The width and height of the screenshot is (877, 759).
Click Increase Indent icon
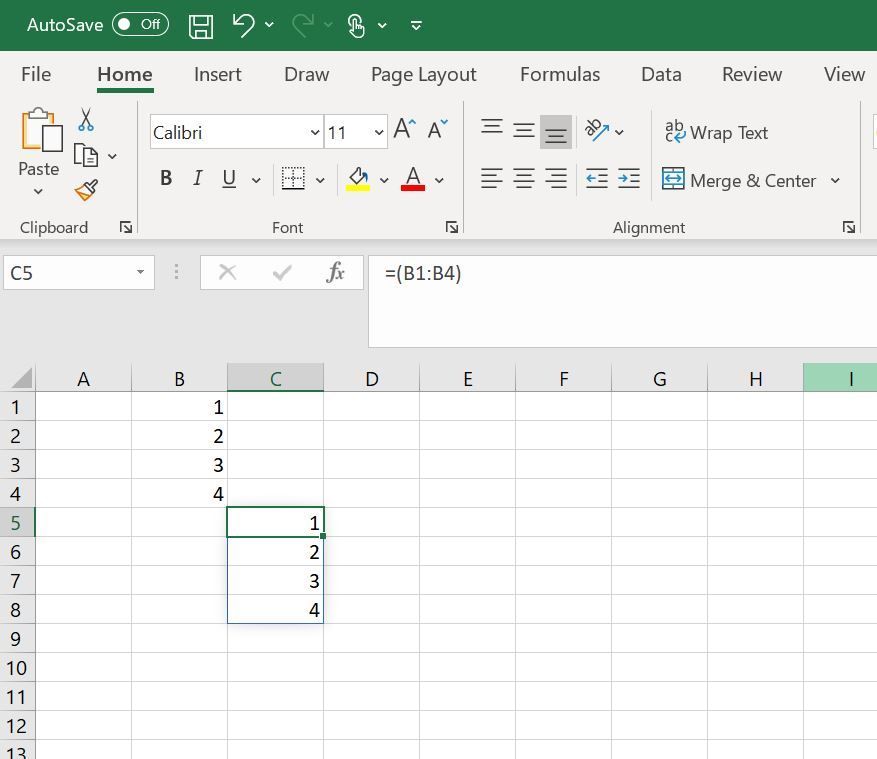click(x=629, y=179)
